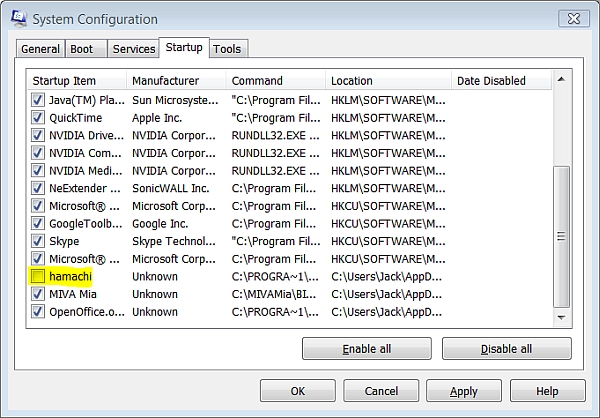
Task: Disable the NVIDIA Medi... startup checkbox
Action: click(x=38, y=170)
